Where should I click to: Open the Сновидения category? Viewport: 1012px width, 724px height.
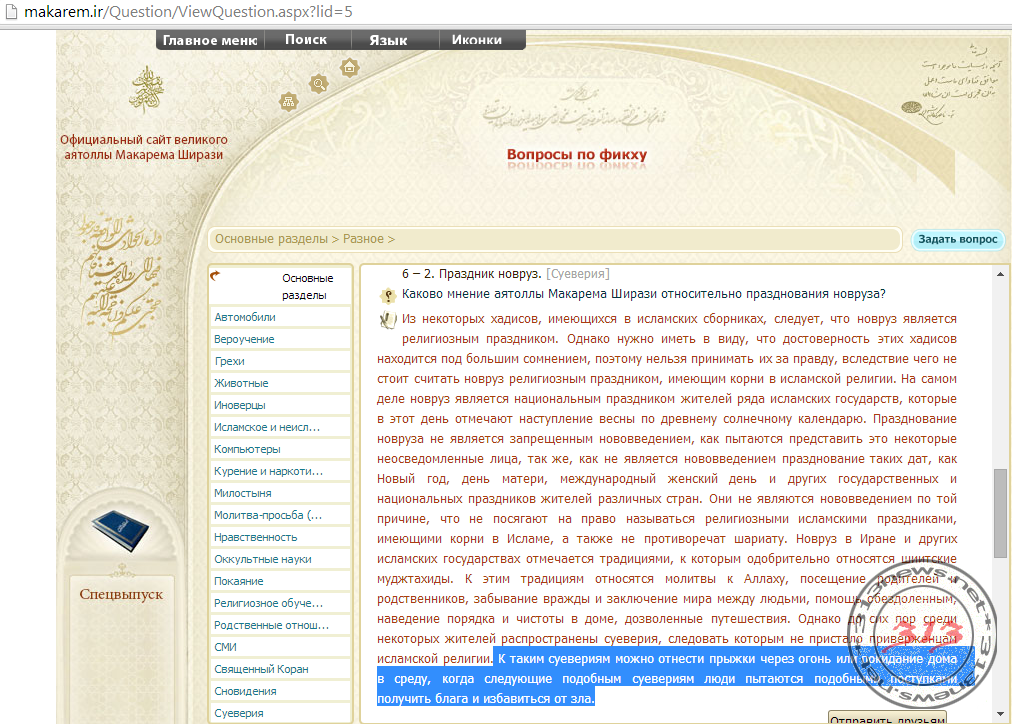281,691
